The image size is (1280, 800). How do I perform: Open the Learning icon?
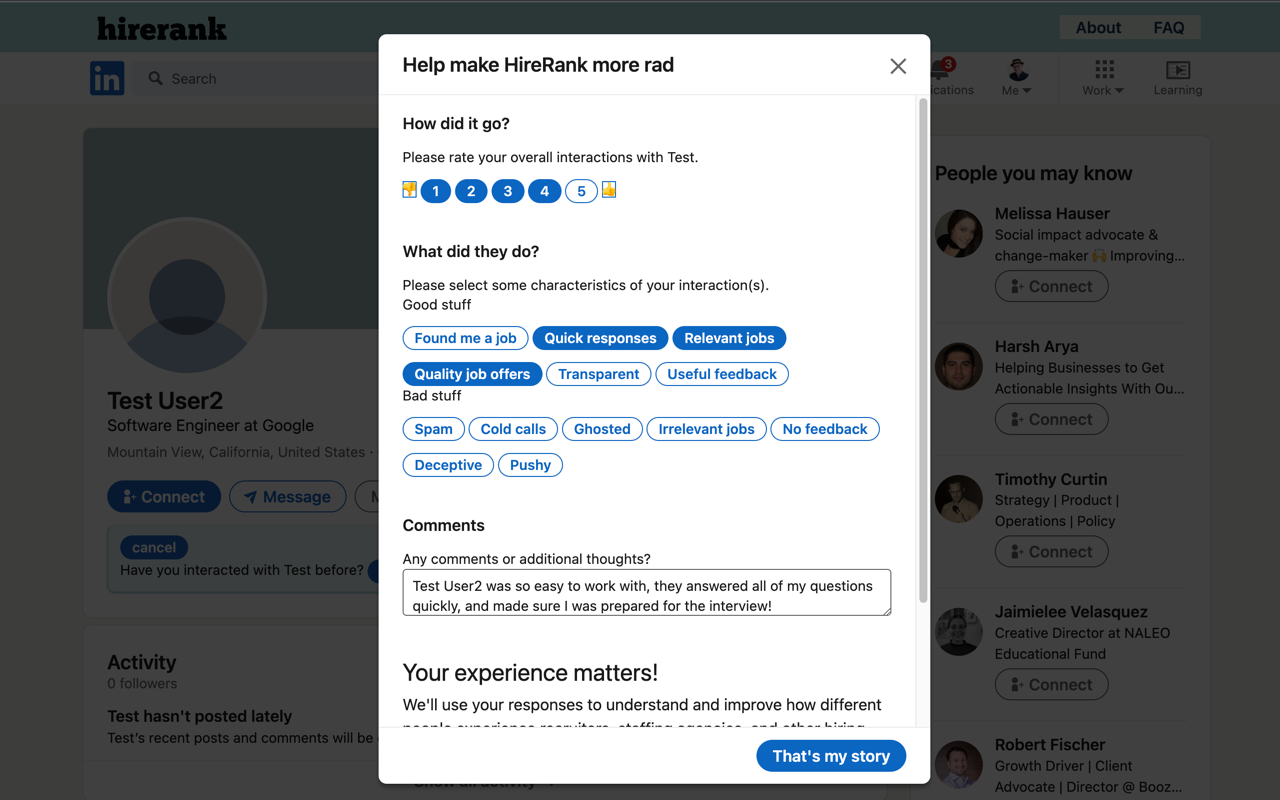click(1178, 78)
